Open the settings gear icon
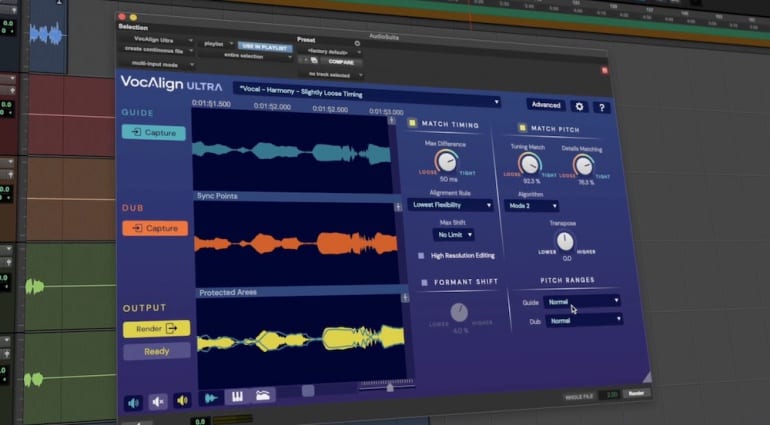The height and width of the screenshot is (425, 770). click(579, 107)
